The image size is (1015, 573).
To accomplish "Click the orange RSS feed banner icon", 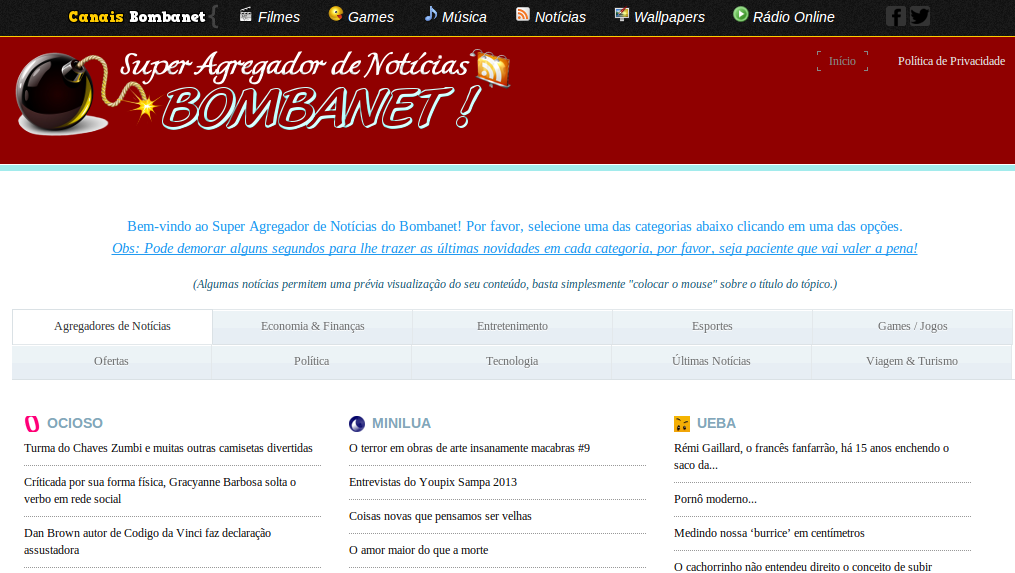I will 492,69.
